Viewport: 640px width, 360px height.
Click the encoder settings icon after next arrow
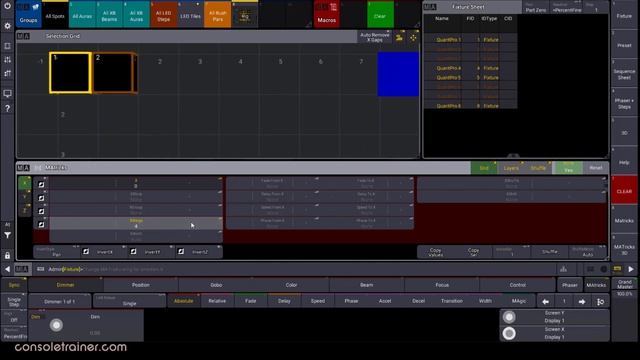pos(600,302)
